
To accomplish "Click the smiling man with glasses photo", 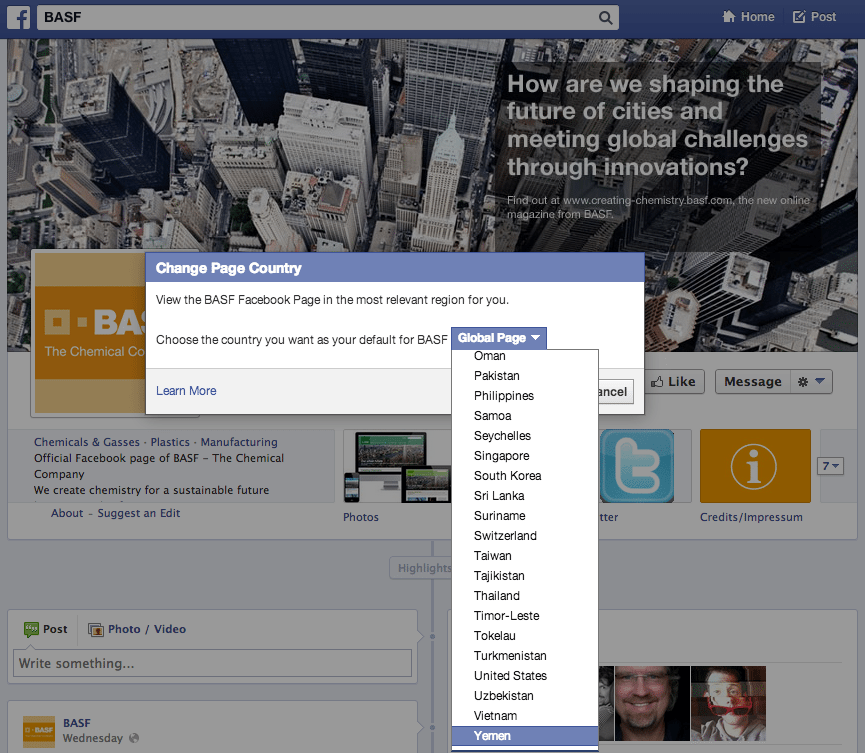I will (x=652, y=703).
